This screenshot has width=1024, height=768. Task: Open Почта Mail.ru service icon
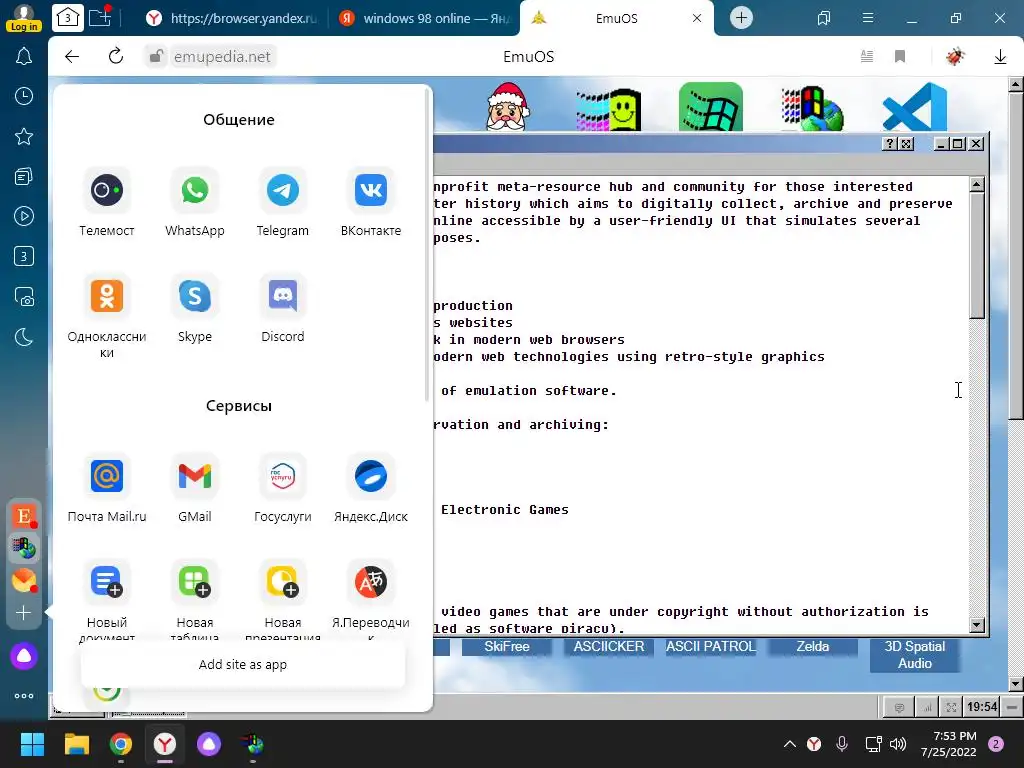(x=106, y=476)
